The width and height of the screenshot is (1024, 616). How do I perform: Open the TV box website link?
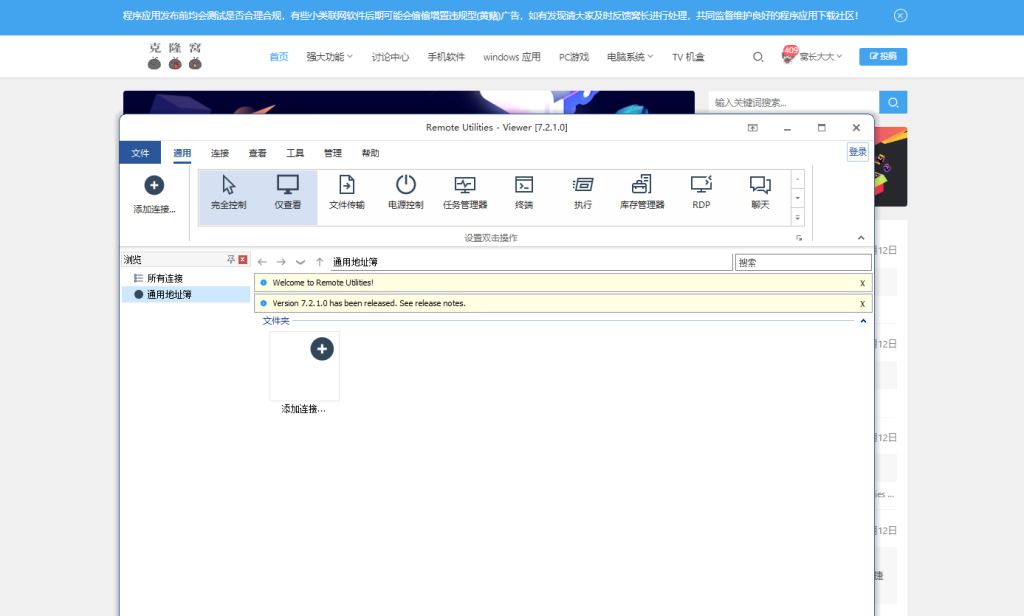click(x=688, y=57)
